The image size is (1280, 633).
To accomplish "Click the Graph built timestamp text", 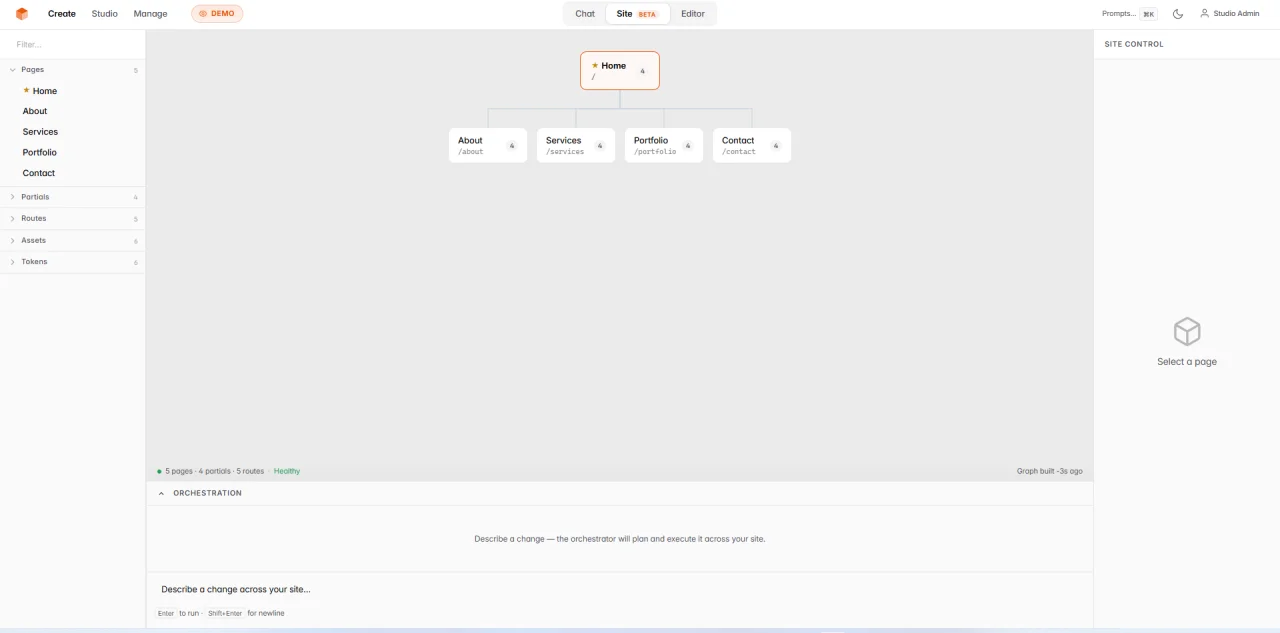I will pyautogui.click(x=1049, y=471).
